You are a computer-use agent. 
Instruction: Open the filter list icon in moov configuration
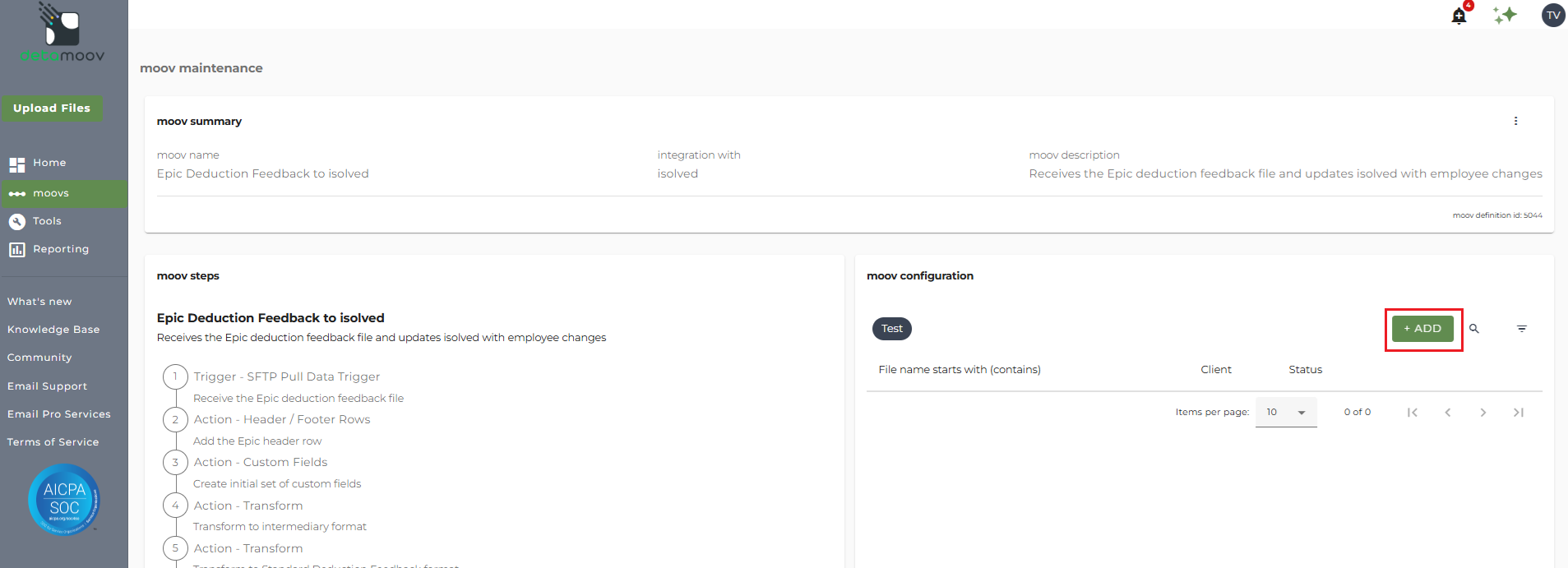(1522, 329)
